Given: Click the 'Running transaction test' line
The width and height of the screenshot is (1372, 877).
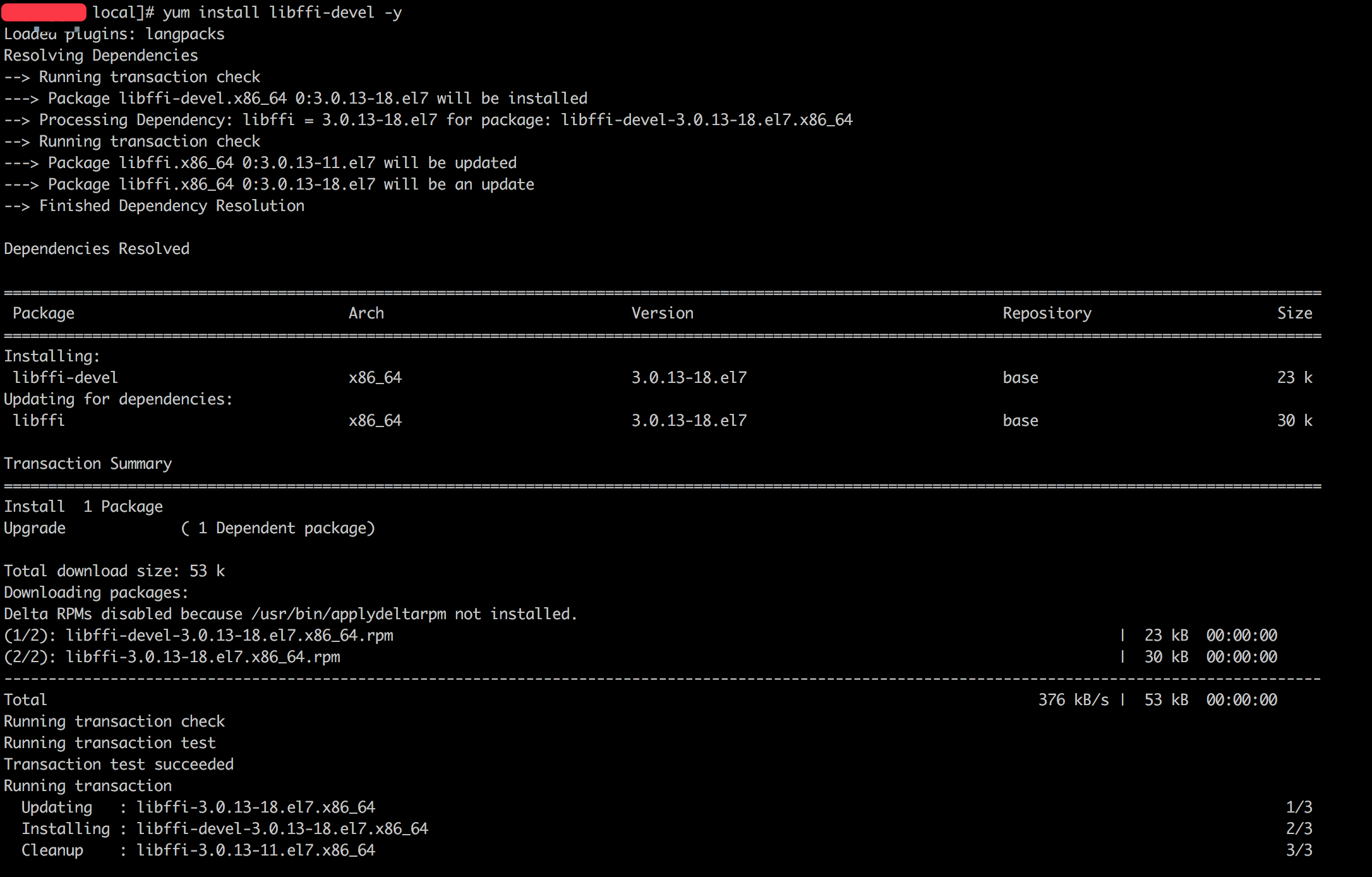Looking at the screenshot, I should click(110, 743).
